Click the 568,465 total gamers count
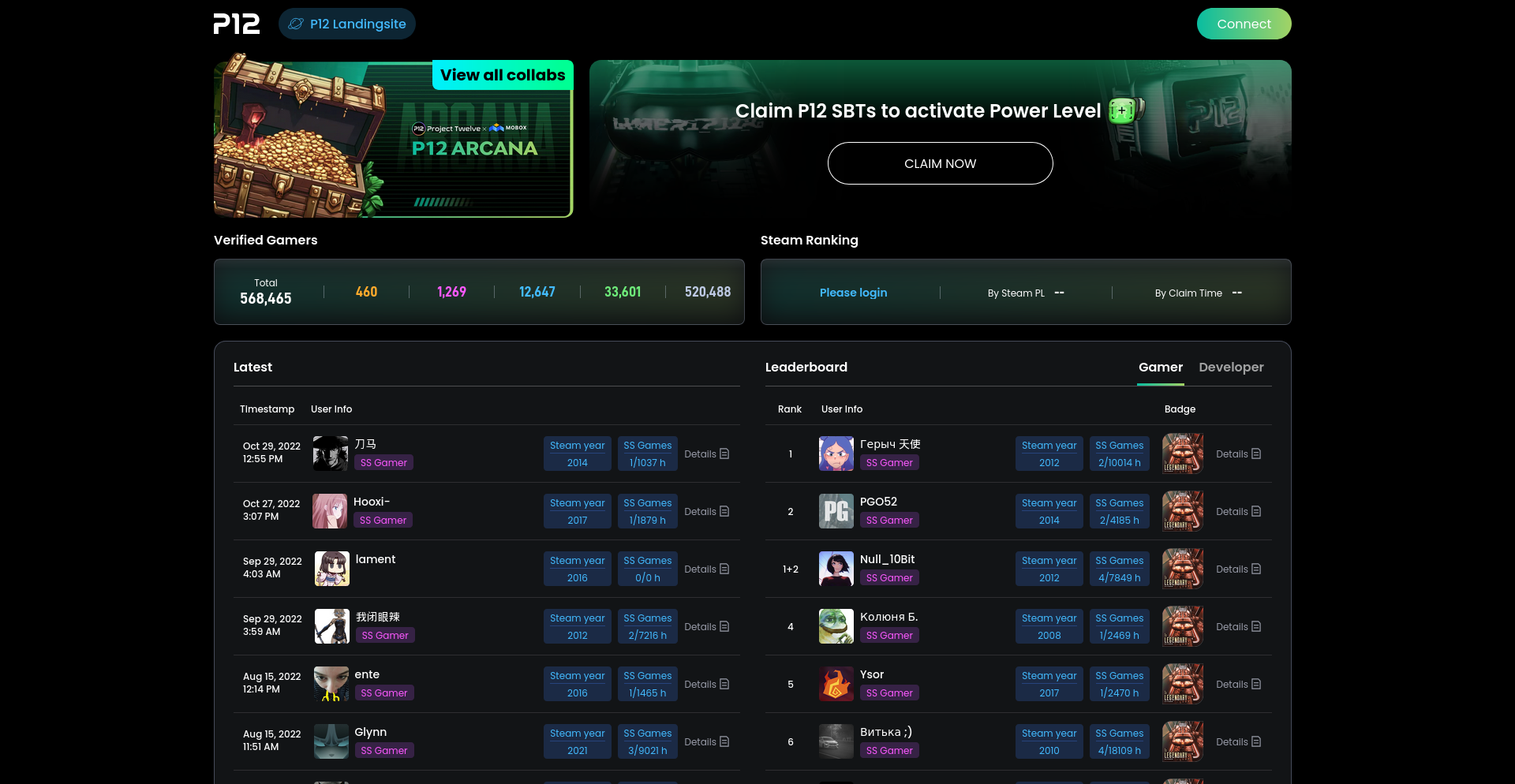This screenshot has height=784, width=1515. (x=266, y=298)
